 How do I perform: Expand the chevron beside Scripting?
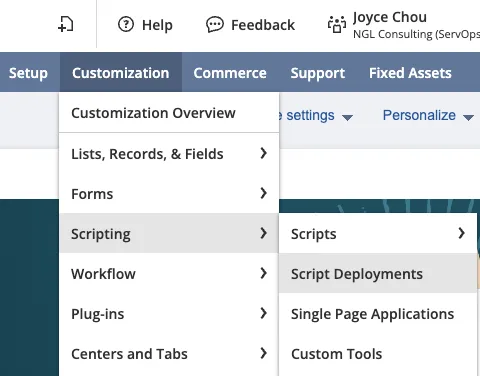(264, 233)
